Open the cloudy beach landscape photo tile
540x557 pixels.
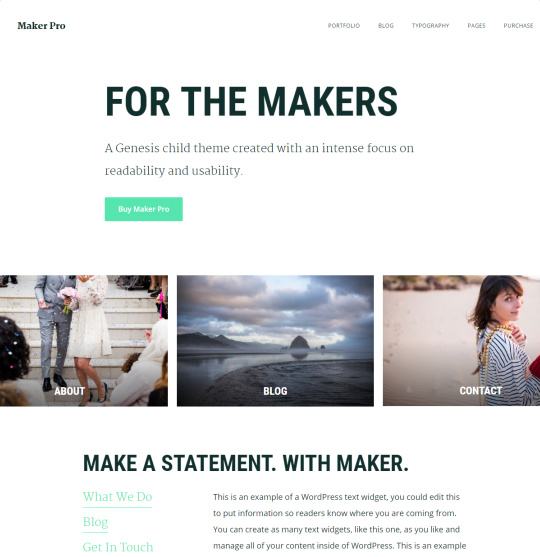click(x=275, y=340)
